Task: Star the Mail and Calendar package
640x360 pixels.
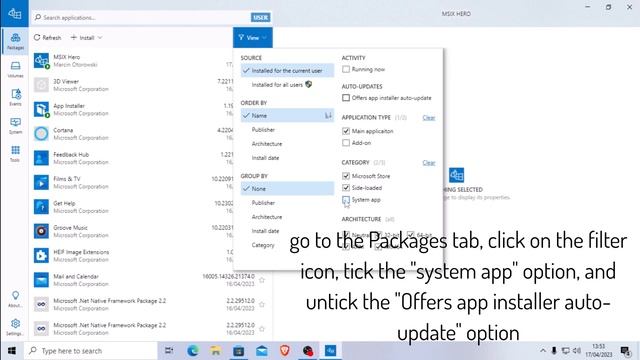Action: point(262,280)
